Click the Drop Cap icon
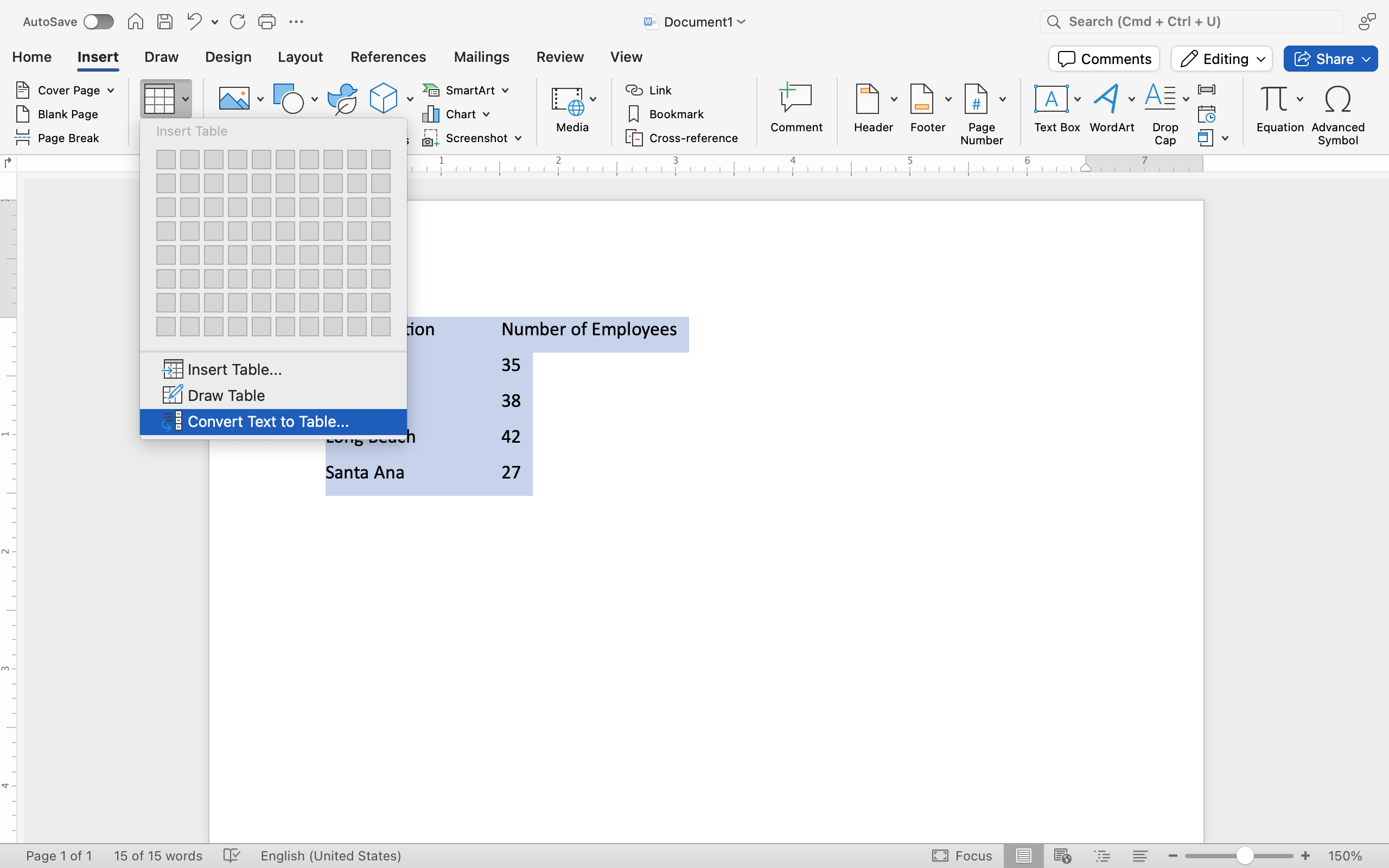Image resolution: width=1389 pixels, height=868 pixels. tap(1160, 98)
